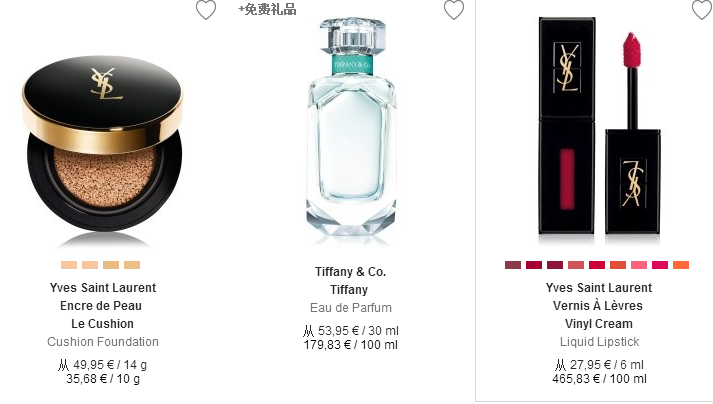Choose the light pink lipstick swatch
Screen dimensions: 713x404
click(639, 265)
